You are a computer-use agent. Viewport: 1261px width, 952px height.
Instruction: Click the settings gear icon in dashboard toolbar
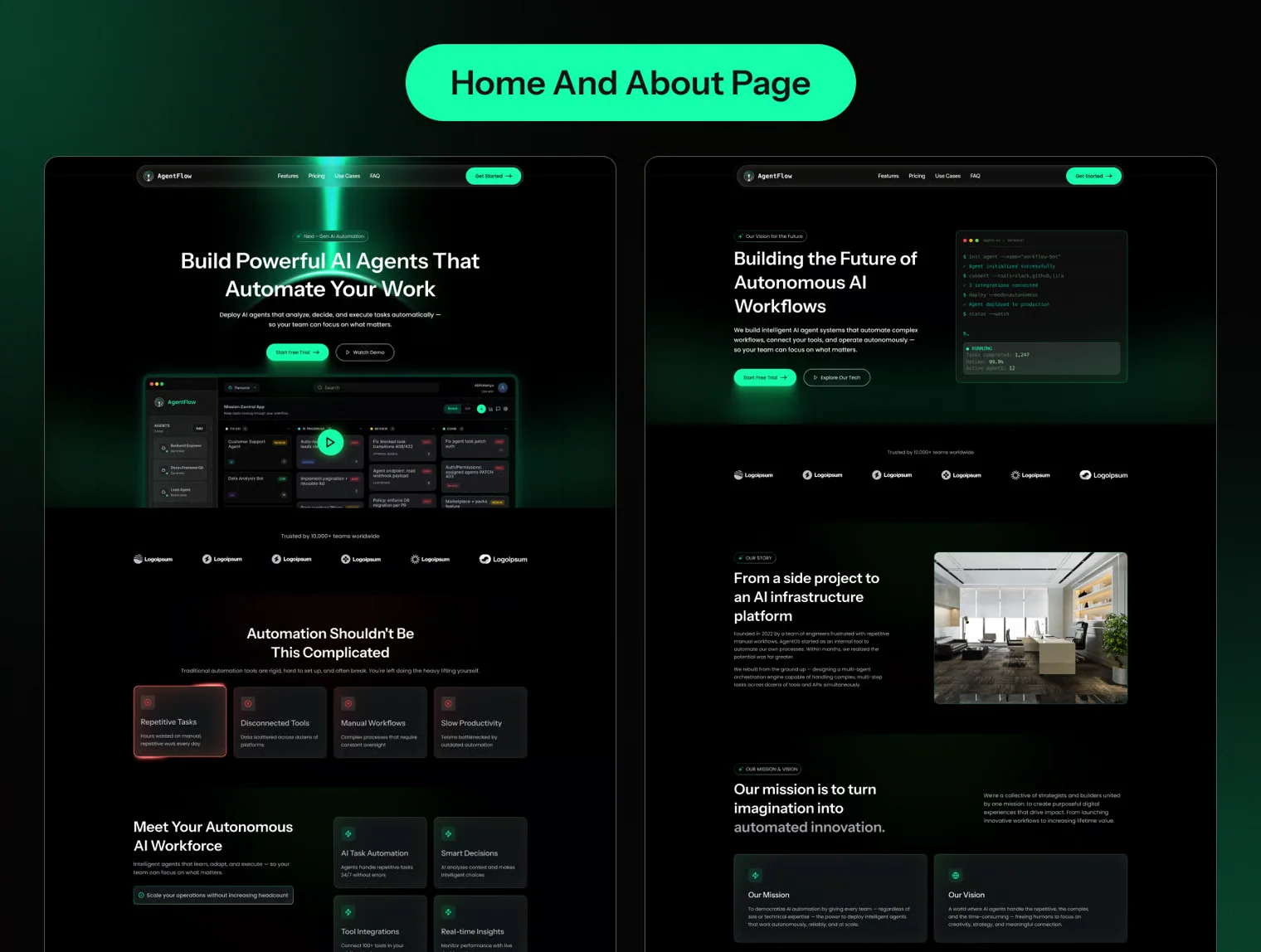pos(505,409)
